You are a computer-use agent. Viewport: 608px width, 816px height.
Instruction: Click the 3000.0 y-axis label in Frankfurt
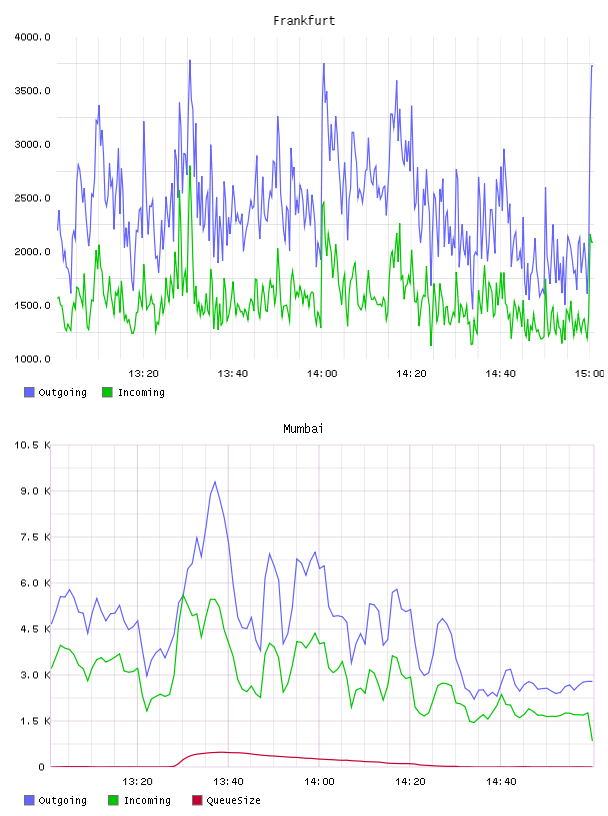pos(32,144)
